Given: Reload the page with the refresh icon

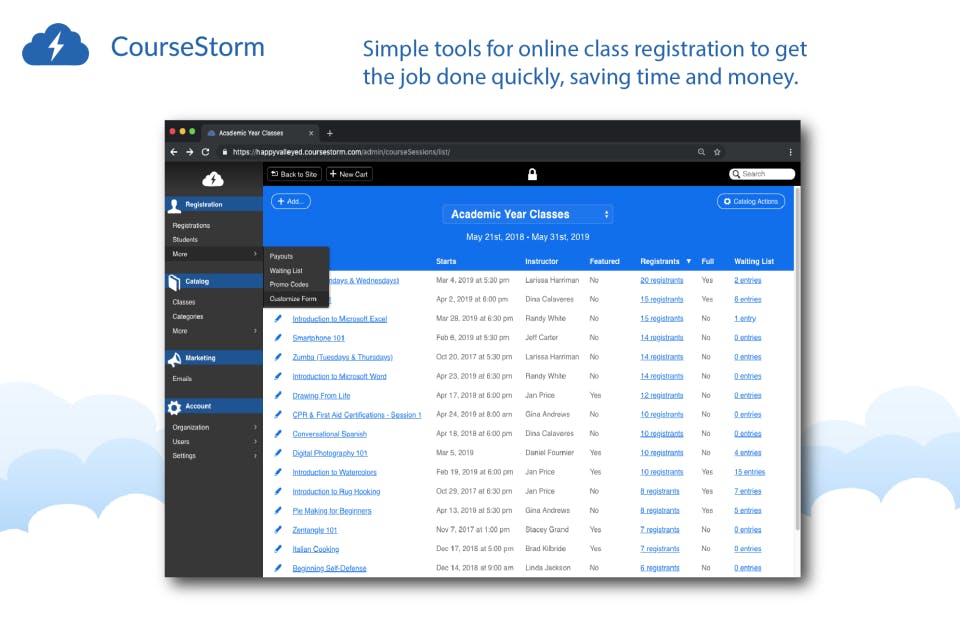Looking at the screenshot, I should pos(206,152).
